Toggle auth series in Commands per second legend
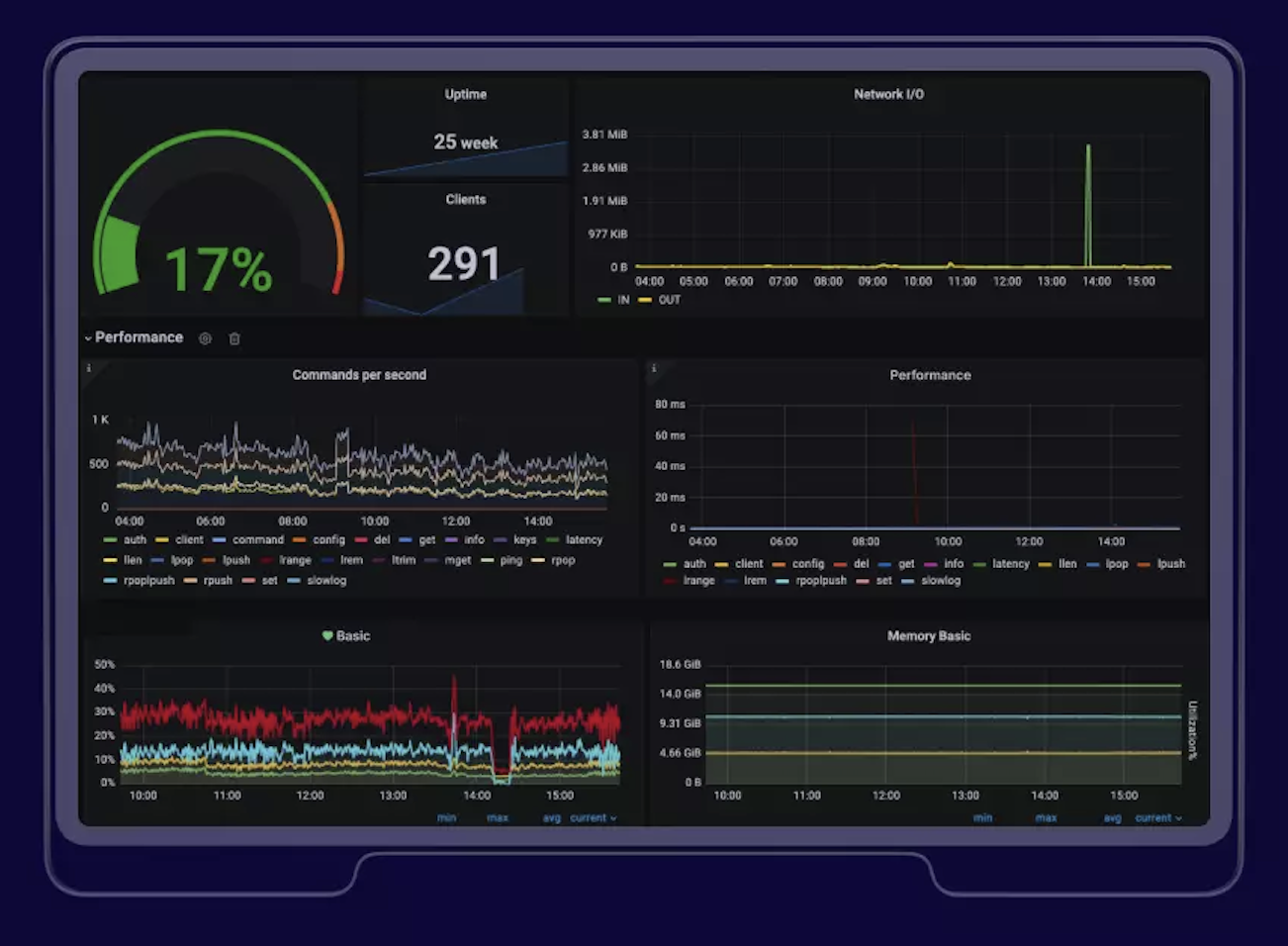The width and height of the screenshot is (1288, 946). pos(126,540)
